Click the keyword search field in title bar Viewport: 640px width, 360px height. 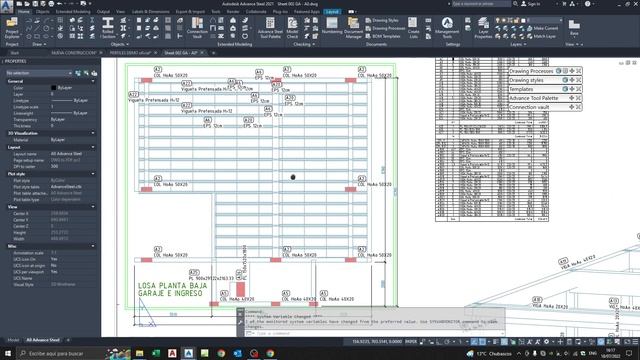(x=481, y=4)
